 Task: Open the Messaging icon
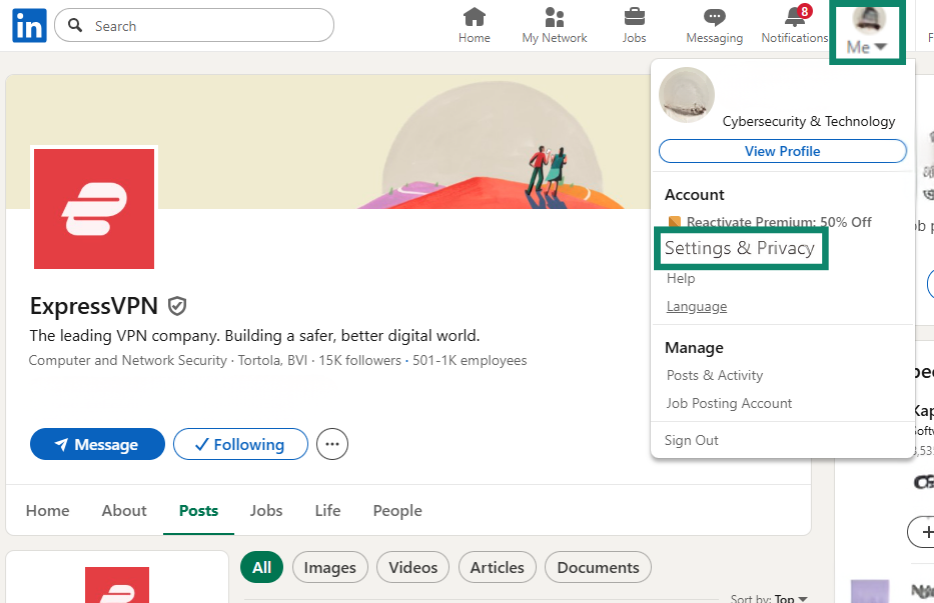(714, 18)
